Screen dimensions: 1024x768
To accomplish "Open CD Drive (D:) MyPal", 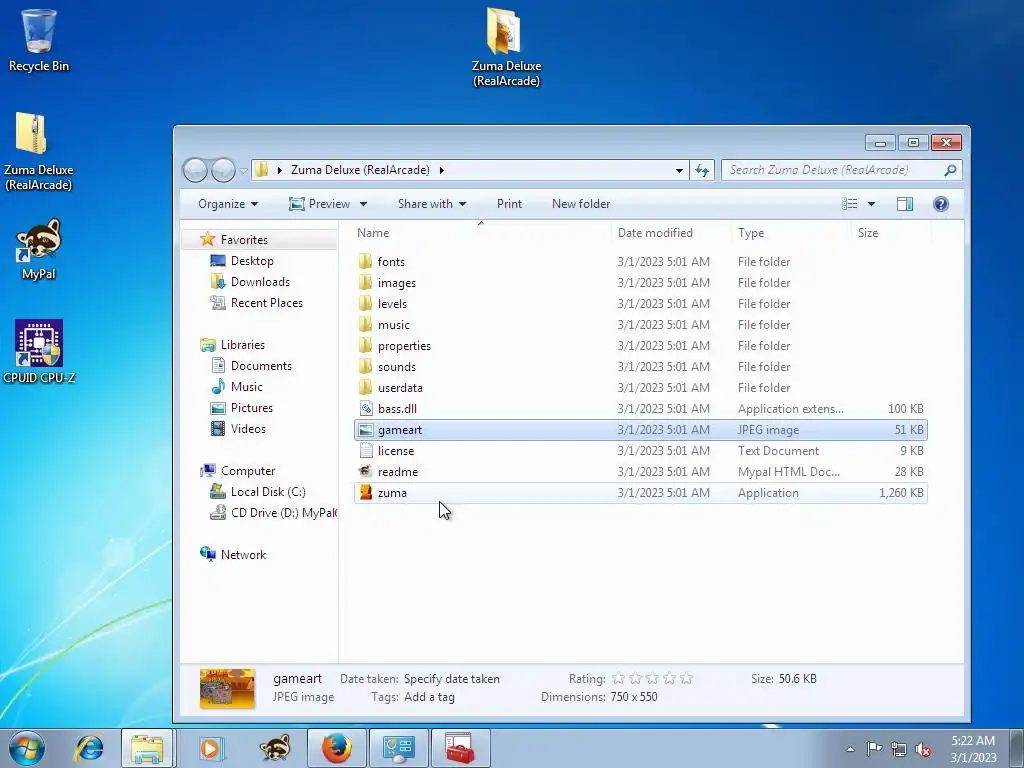I will click(283, 513).
